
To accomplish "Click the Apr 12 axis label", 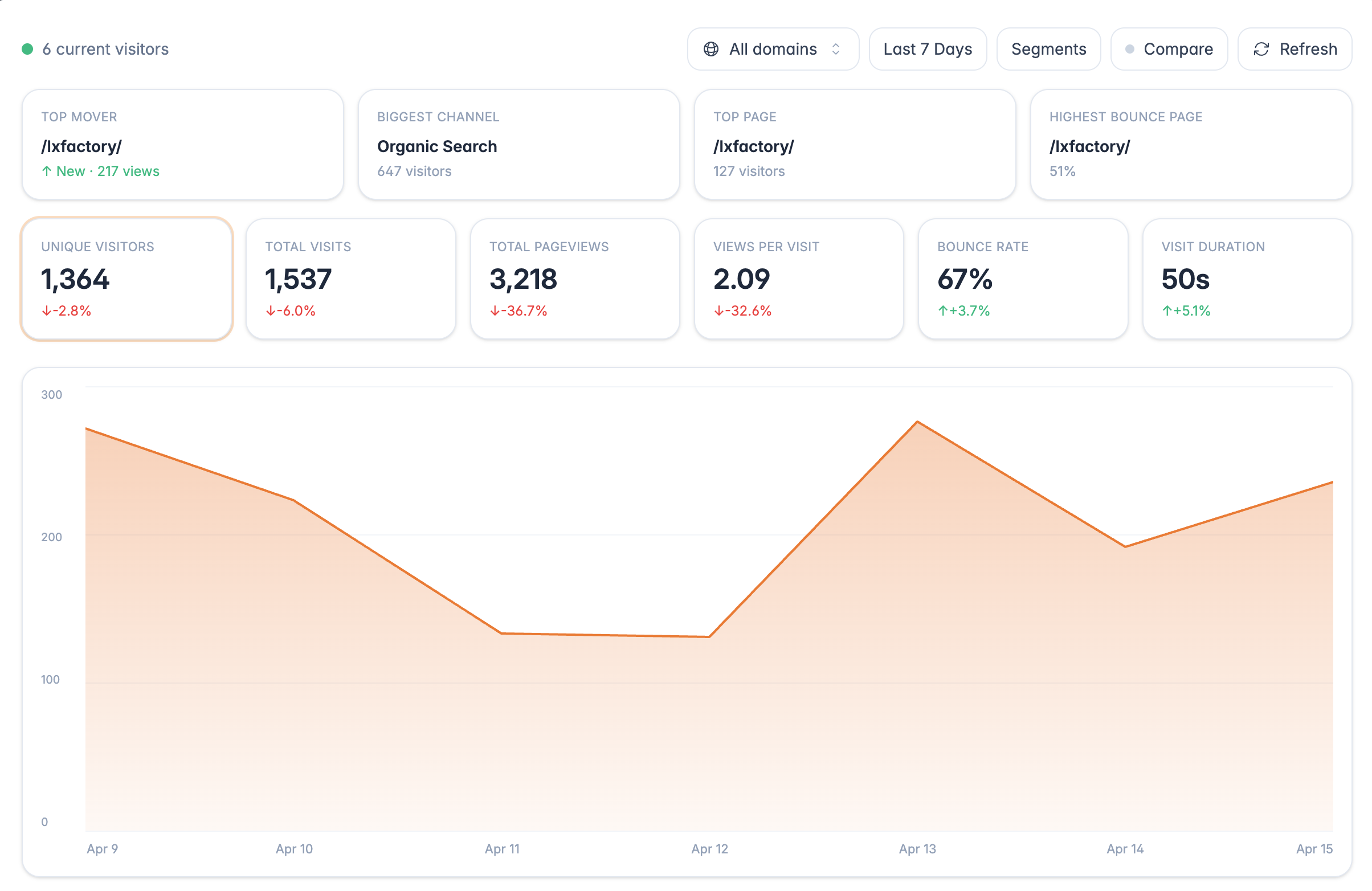I will coord(709,848).
